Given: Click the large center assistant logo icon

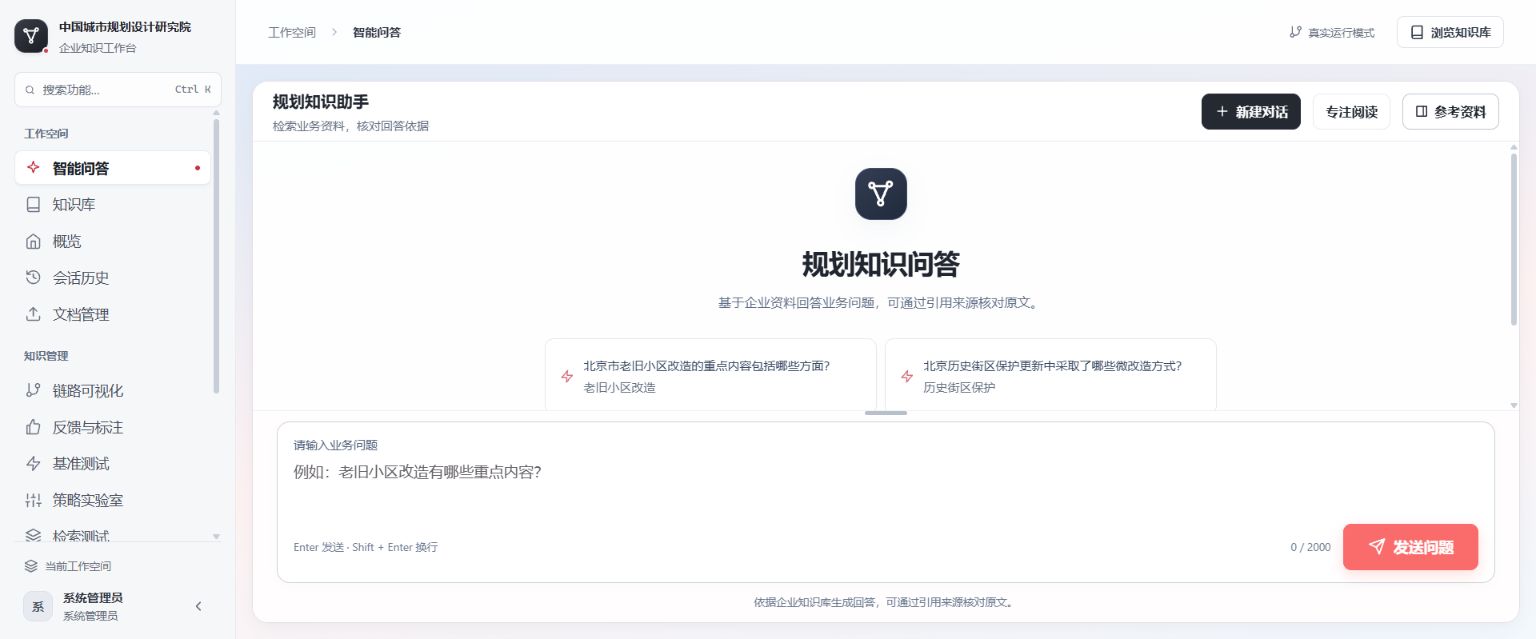Looking at the screenshot, I should click(x=881, y=194).
